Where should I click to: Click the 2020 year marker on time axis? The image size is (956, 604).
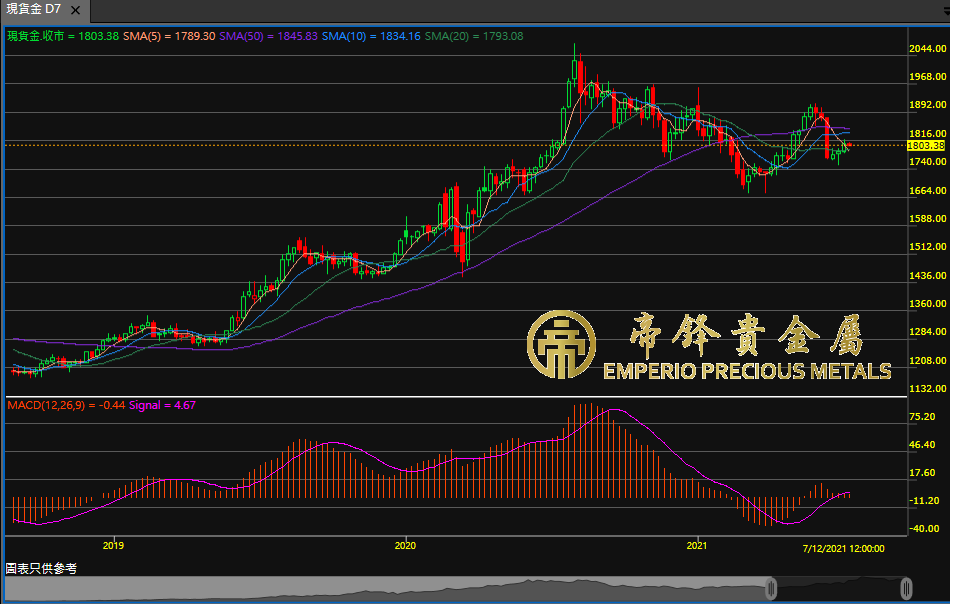(405, 546)
